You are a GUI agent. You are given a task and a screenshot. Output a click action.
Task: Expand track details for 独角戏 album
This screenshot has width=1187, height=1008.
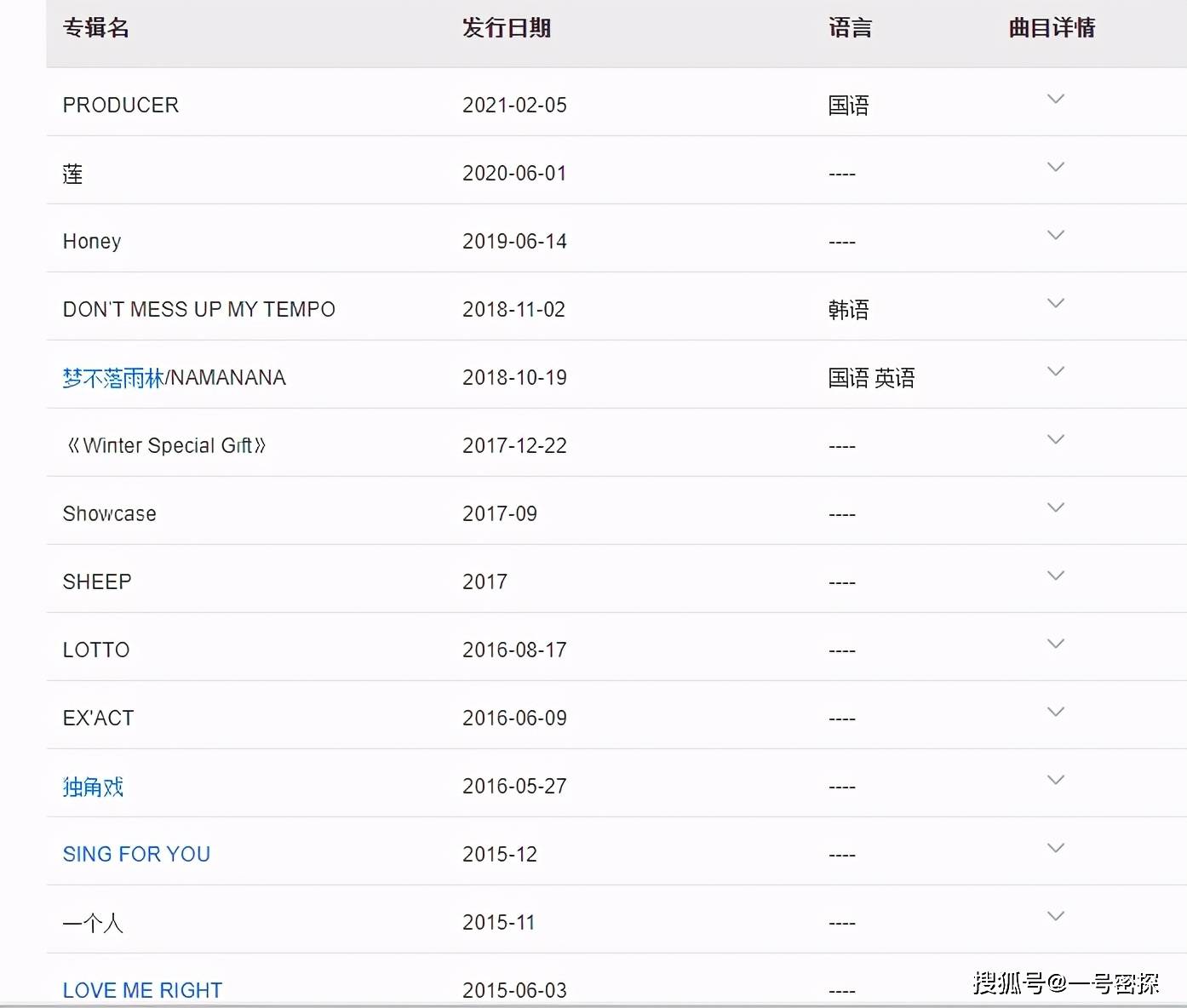tap(1056, 780)
